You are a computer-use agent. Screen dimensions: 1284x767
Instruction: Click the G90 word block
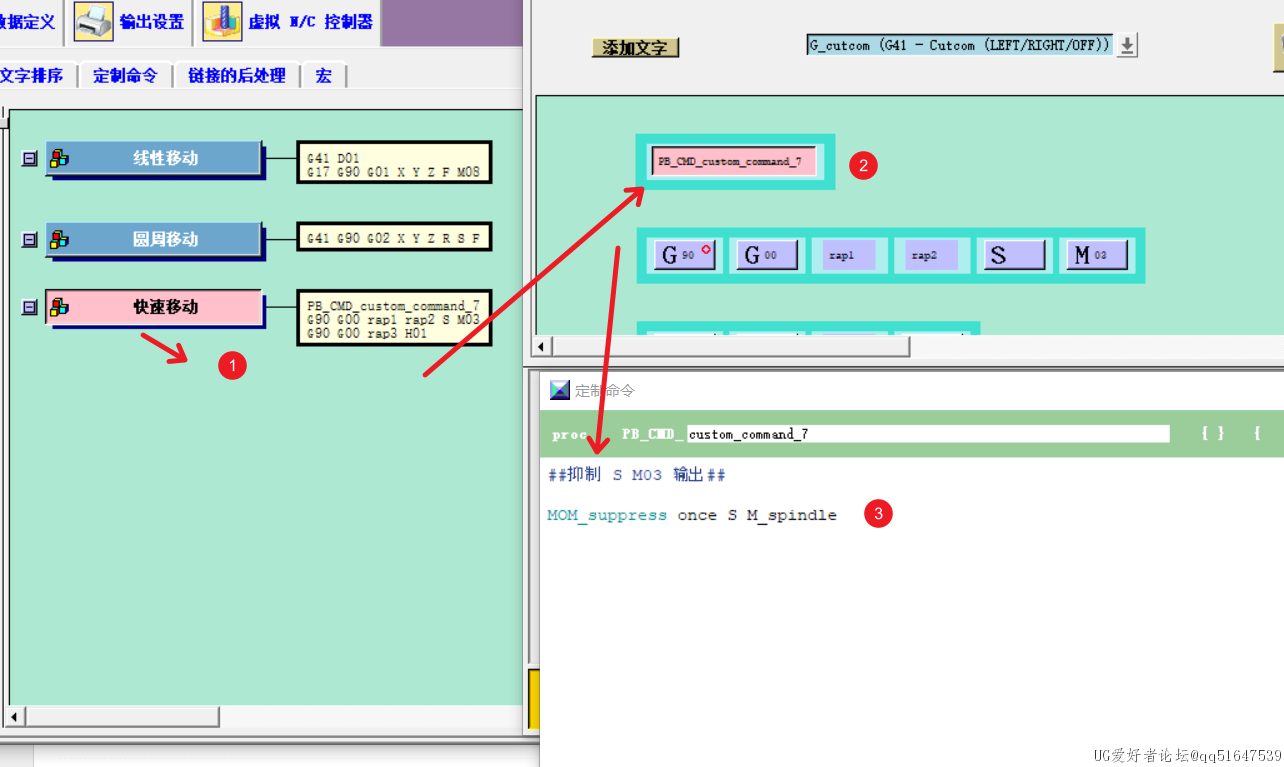pyautogui.click(x=684, y=255)
